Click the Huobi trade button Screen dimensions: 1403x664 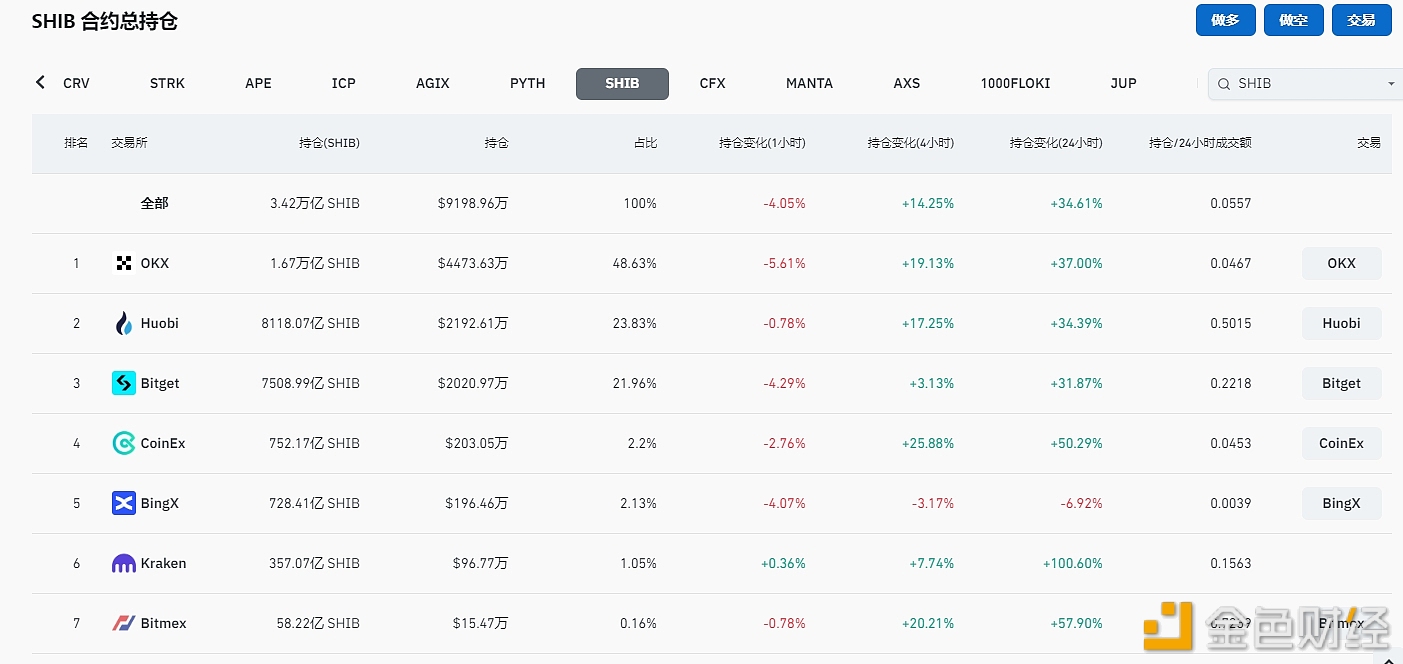1342,324
